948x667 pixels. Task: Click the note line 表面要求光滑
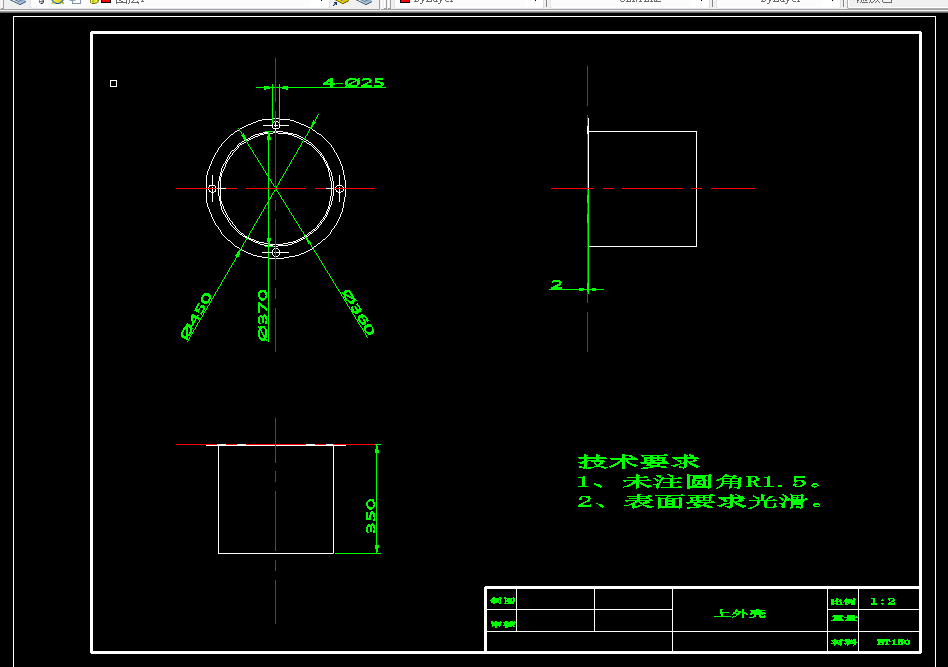(700, 501)
